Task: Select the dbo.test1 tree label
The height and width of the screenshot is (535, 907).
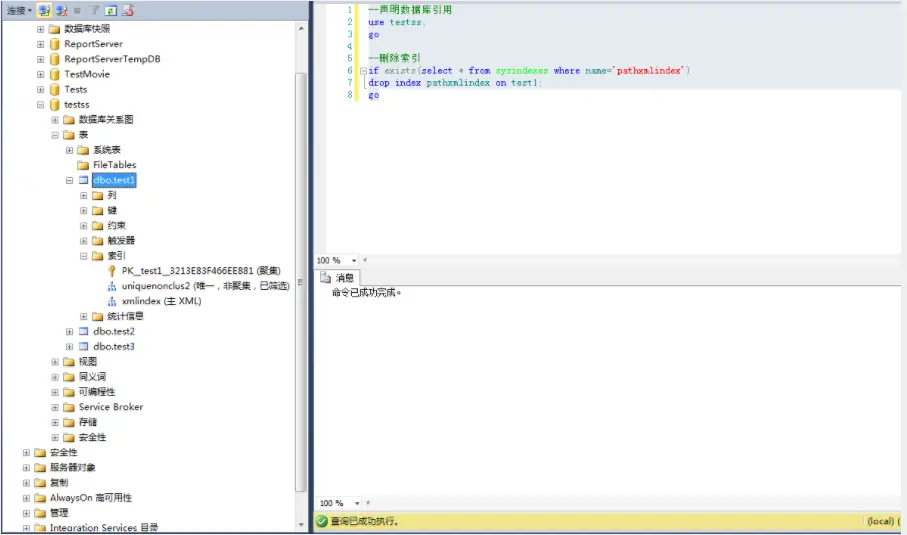Action: tap(113, 180)
